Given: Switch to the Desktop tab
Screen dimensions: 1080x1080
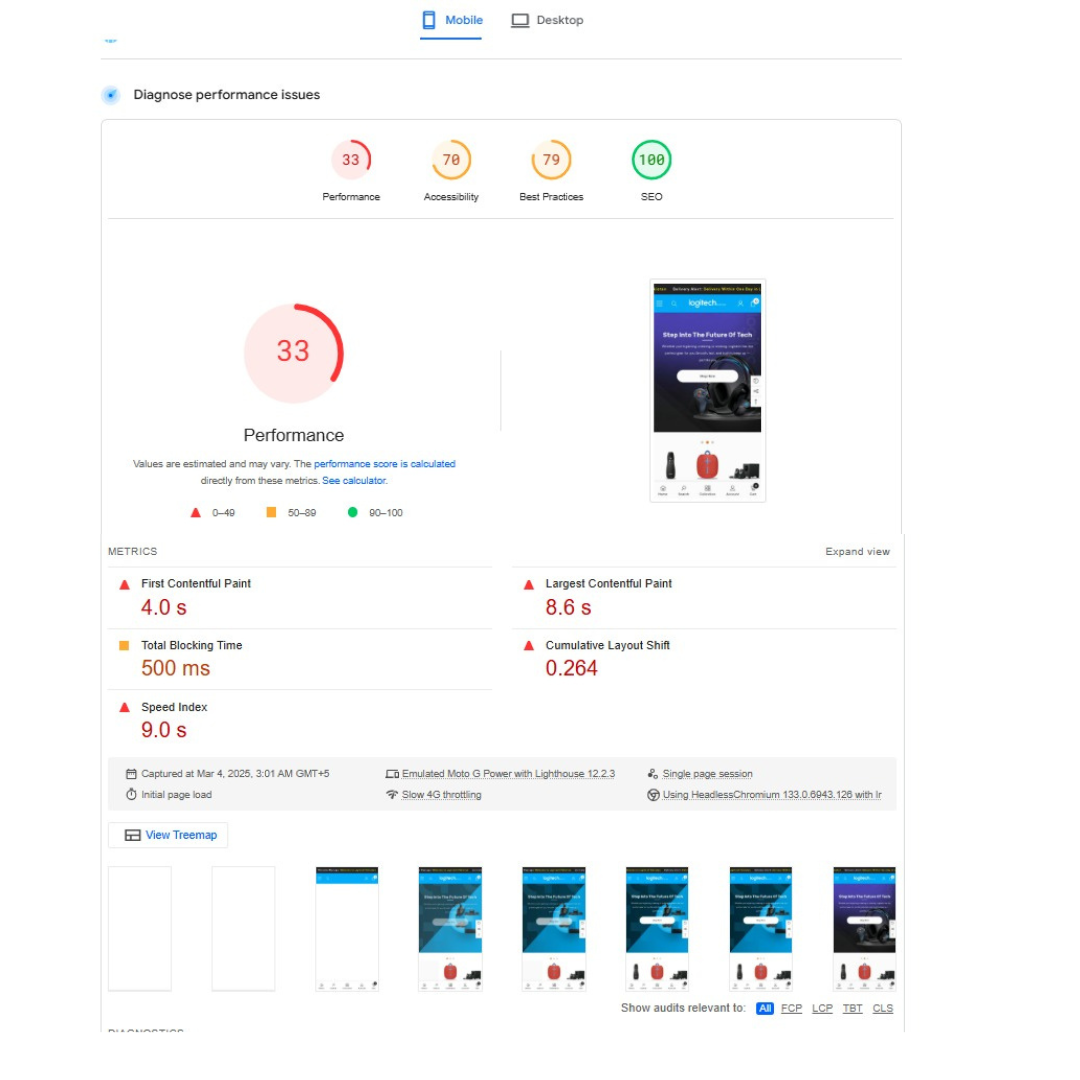Looking at the screenshot, I should (x=547, y=20).
